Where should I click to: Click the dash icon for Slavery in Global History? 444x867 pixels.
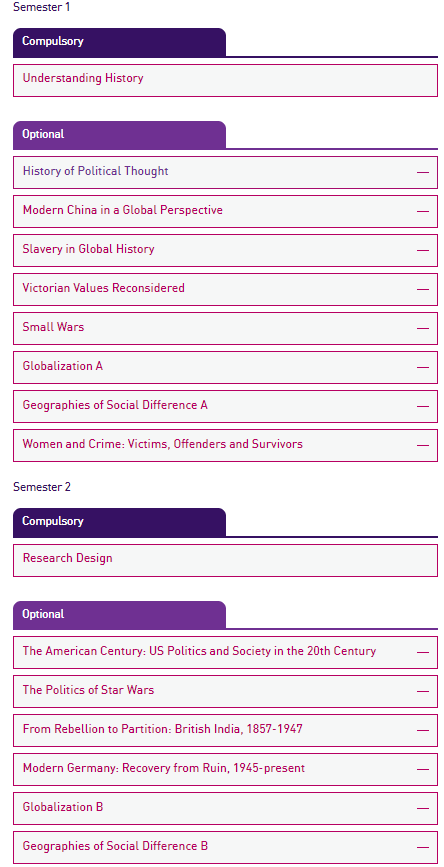[423, 250]
